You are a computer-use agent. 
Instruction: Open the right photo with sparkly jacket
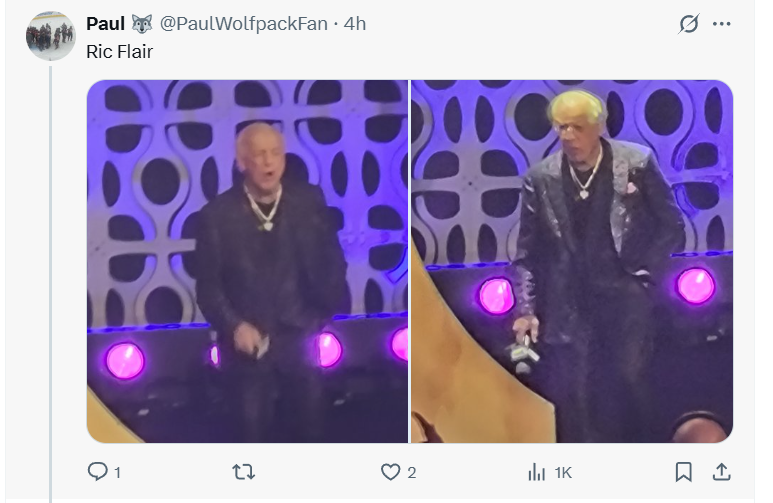pos(572,261)
